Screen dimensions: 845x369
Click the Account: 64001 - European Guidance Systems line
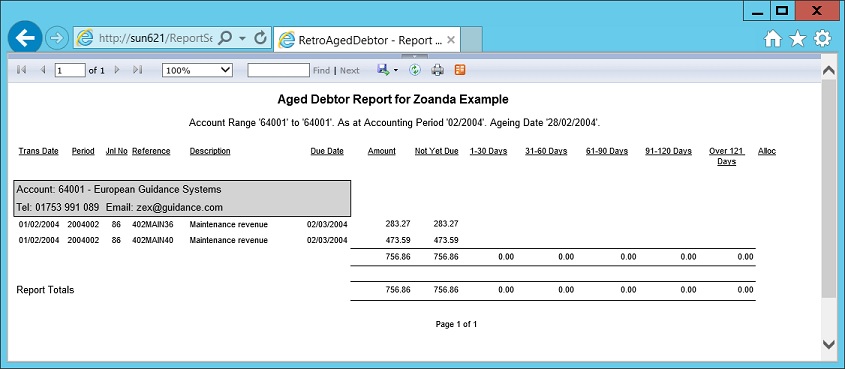119,190
